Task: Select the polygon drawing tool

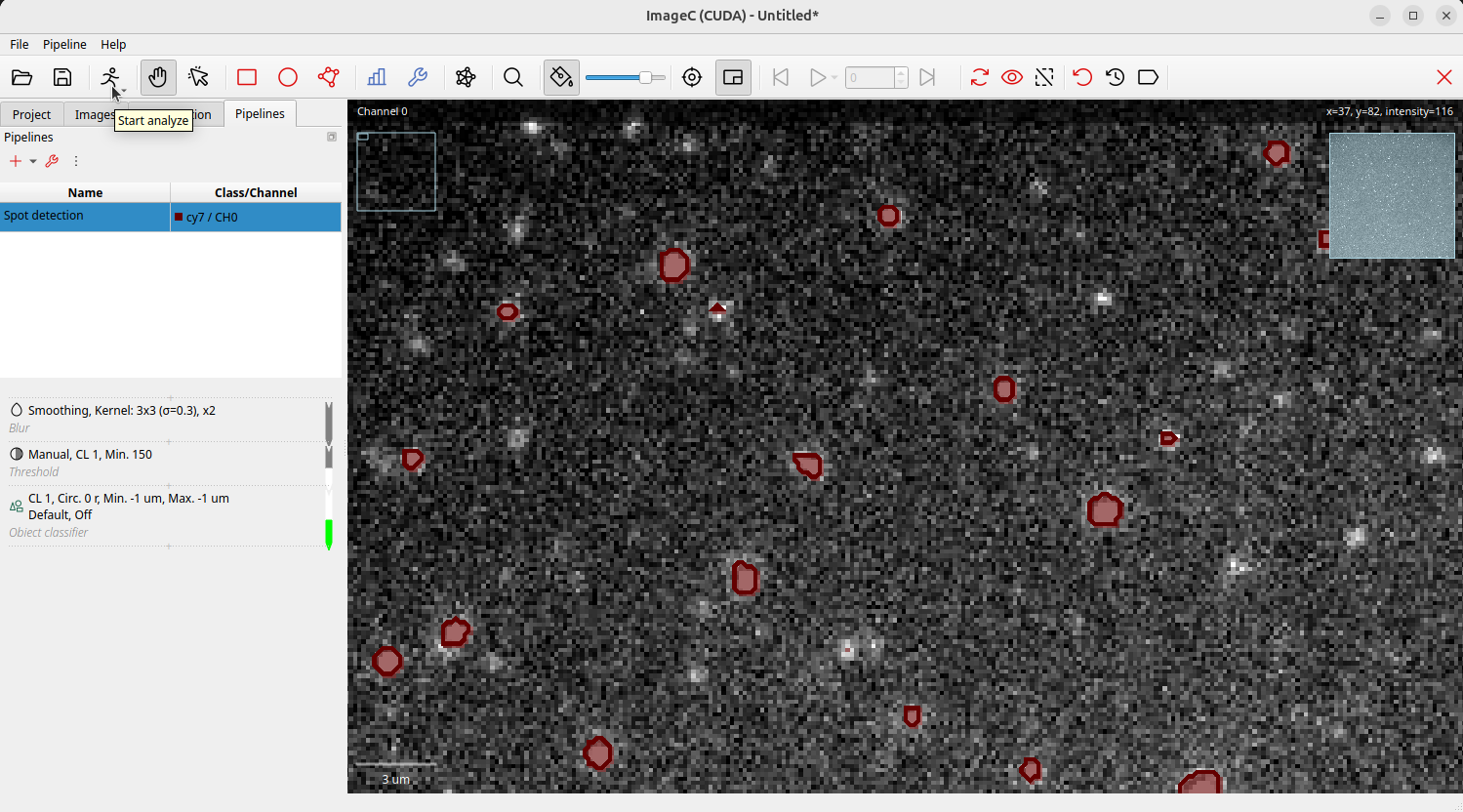Action: pyautogui.click(x=329, y=77)
